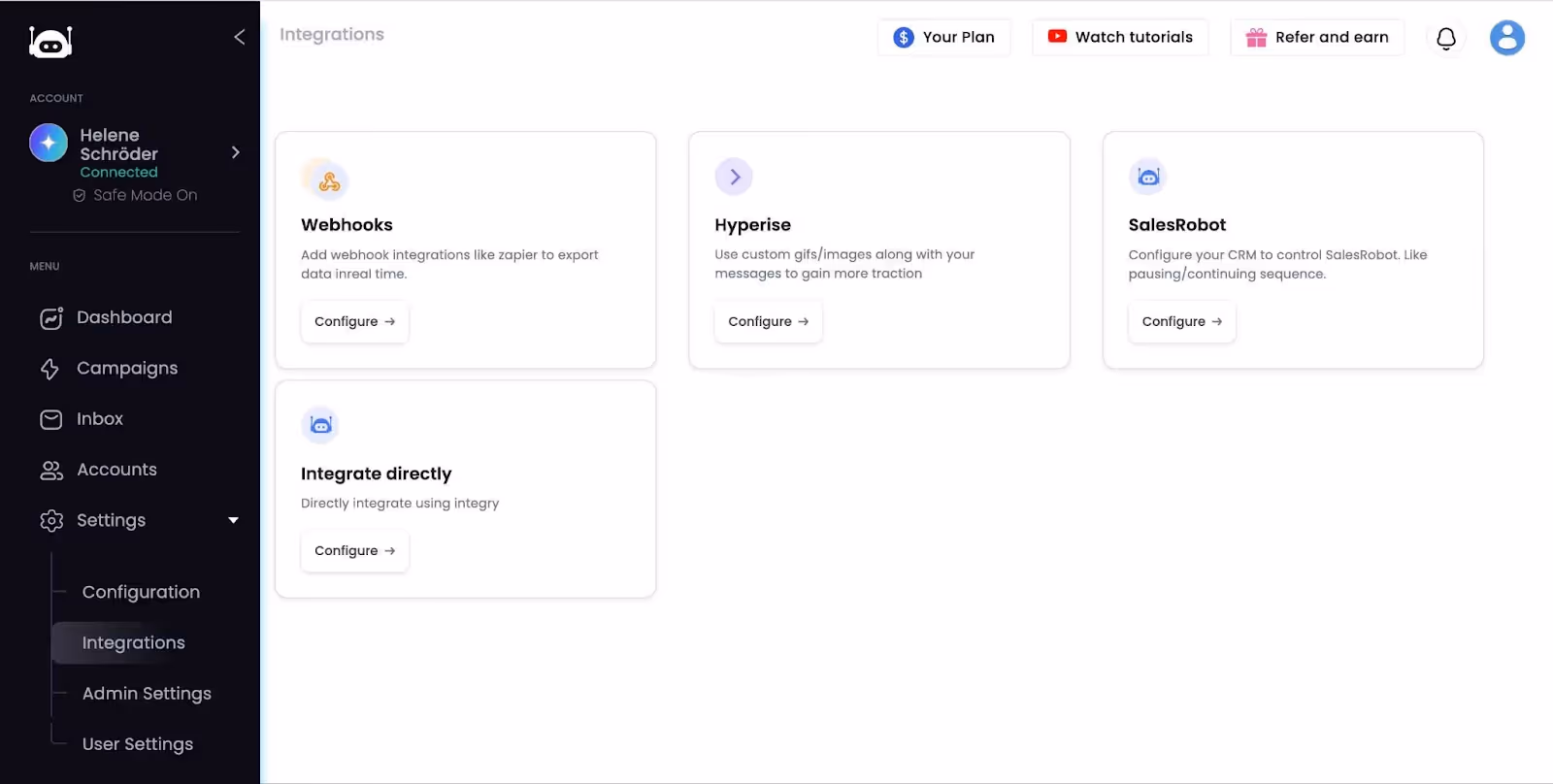Click the Webhooks card title

pos(347,224)
